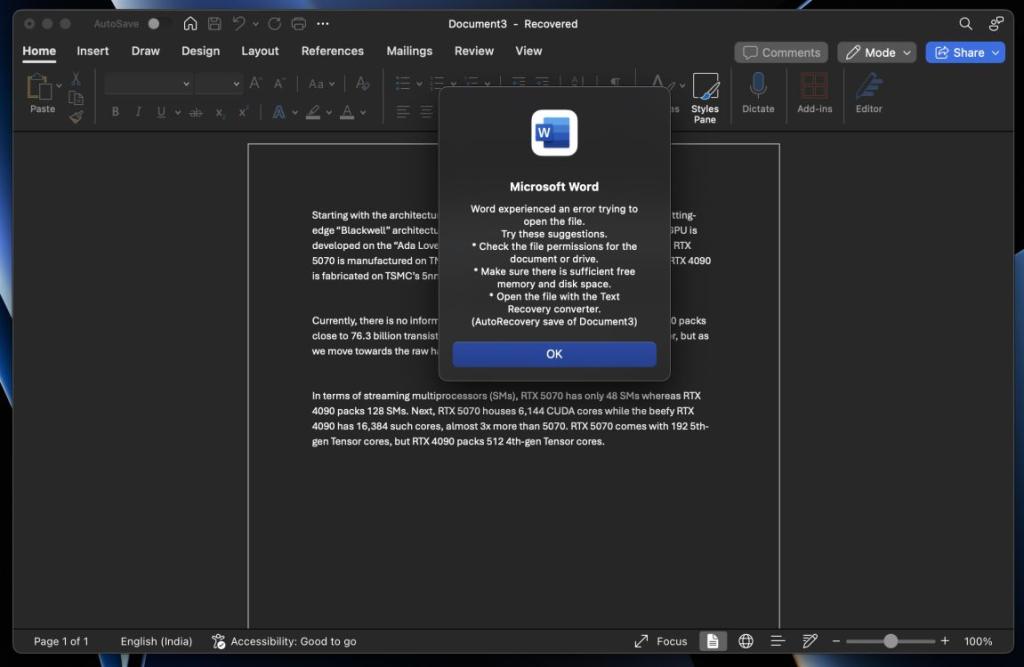
Task: Toggle italic formatting
Action: click(138, 112)
